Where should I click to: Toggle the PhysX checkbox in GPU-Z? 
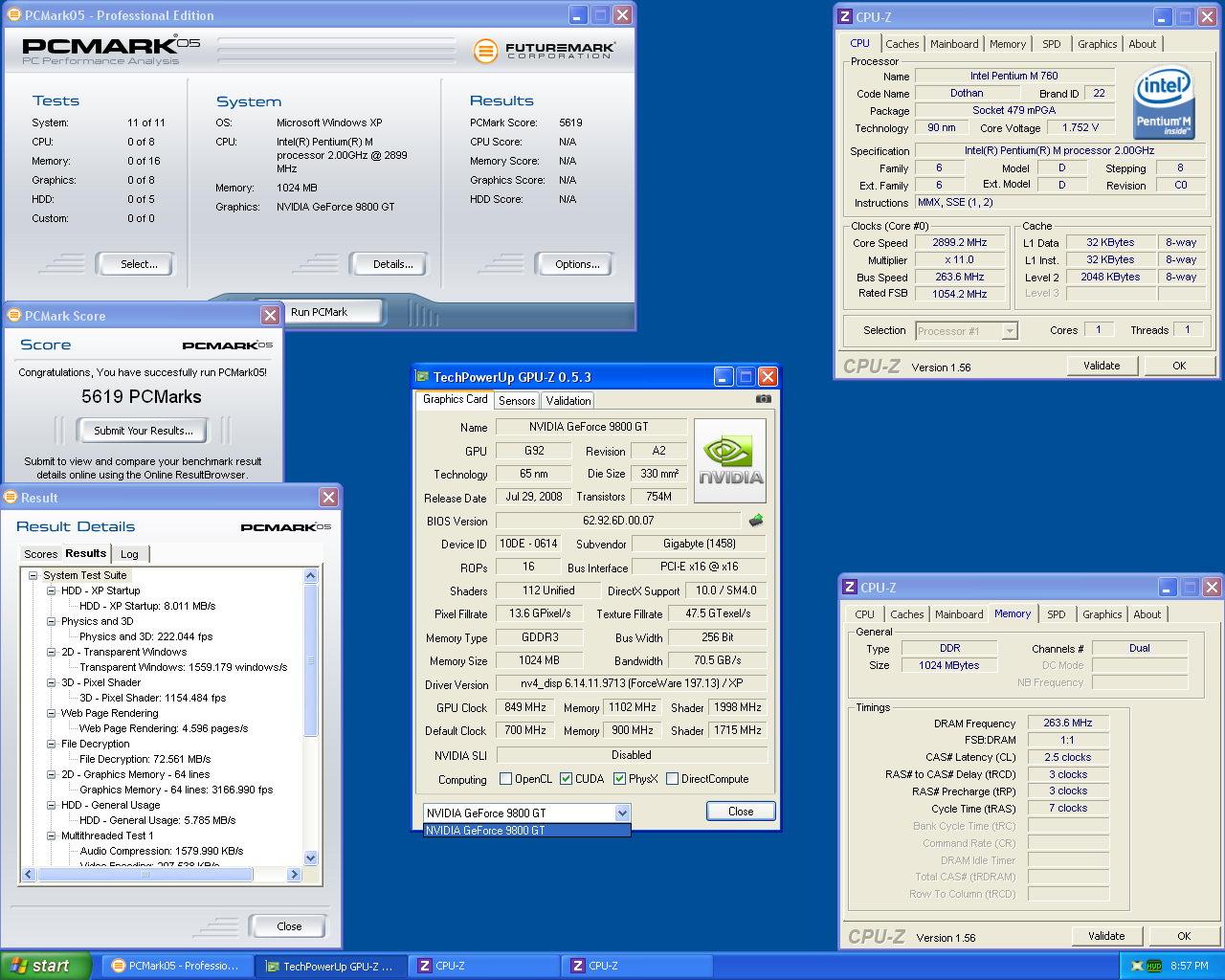coord(620,779)
